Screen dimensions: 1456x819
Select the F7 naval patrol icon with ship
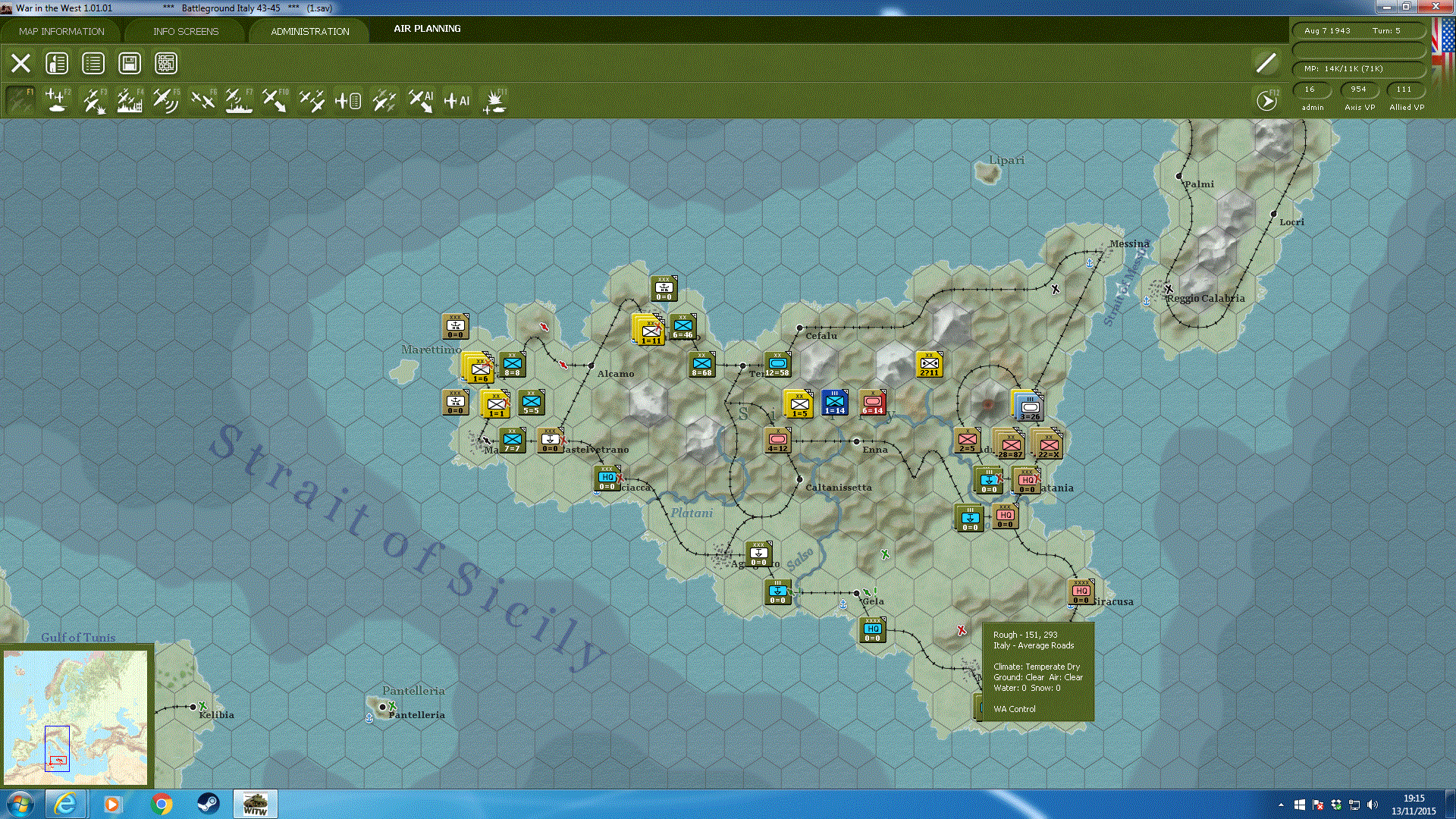[x=239, y=100]
